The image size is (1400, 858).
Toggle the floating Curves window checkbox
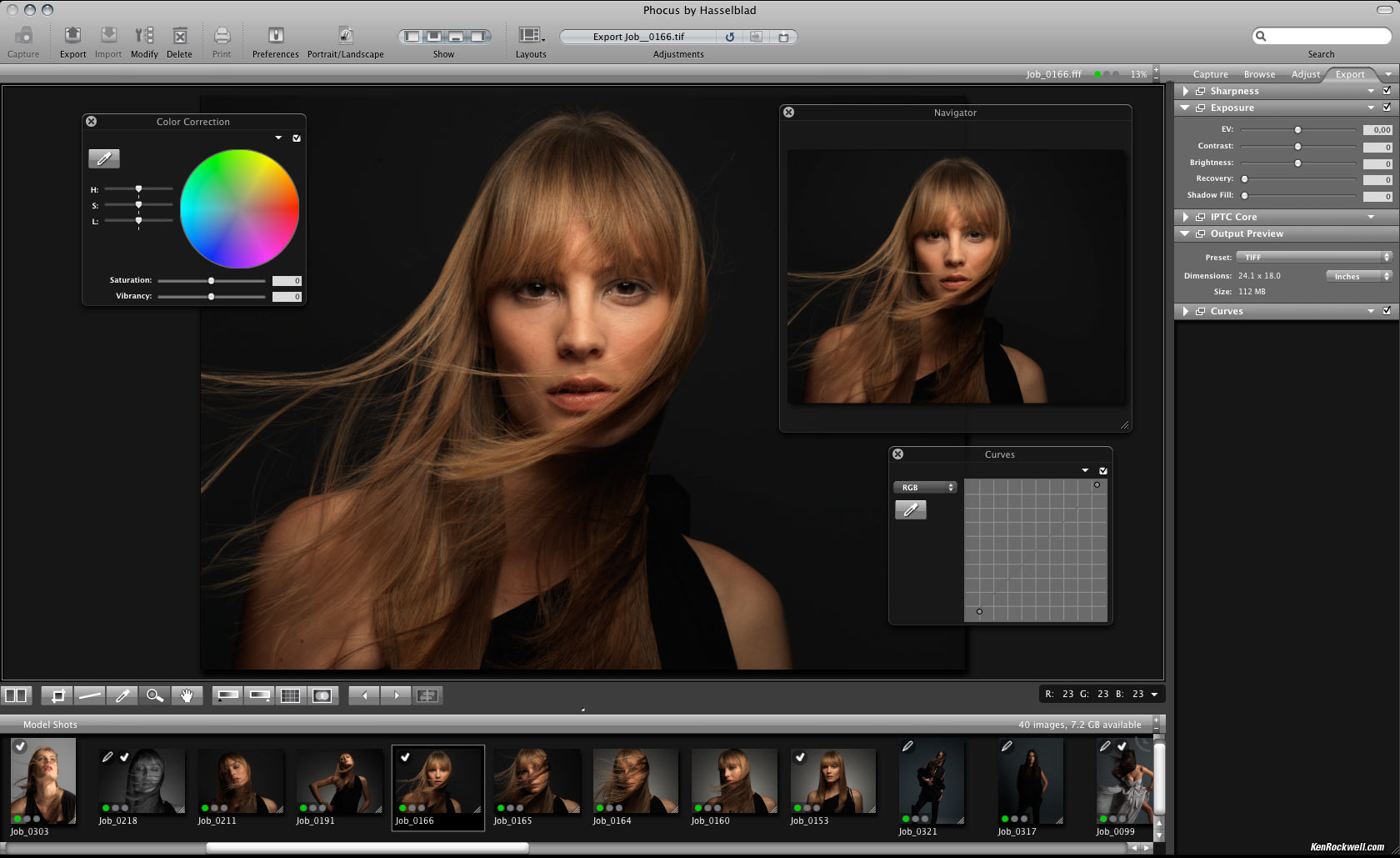click(x=1103, y=471)
